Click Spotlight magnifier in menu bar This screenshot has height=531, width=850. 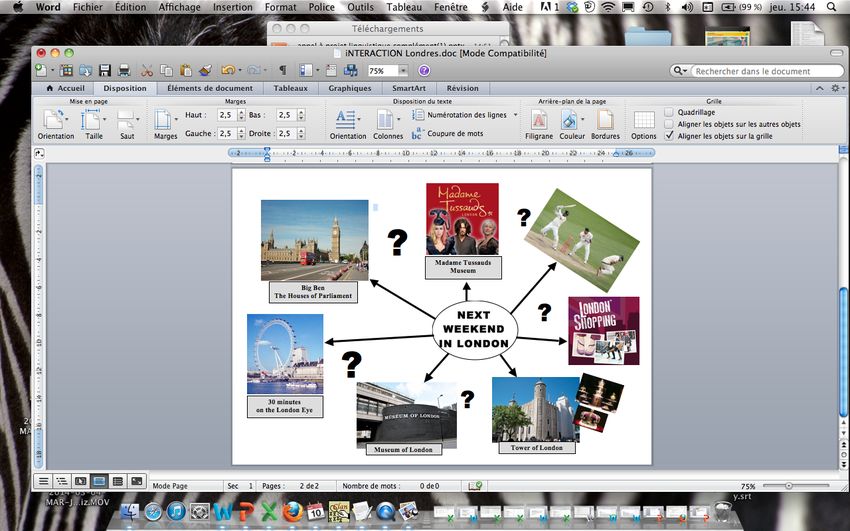831,7
